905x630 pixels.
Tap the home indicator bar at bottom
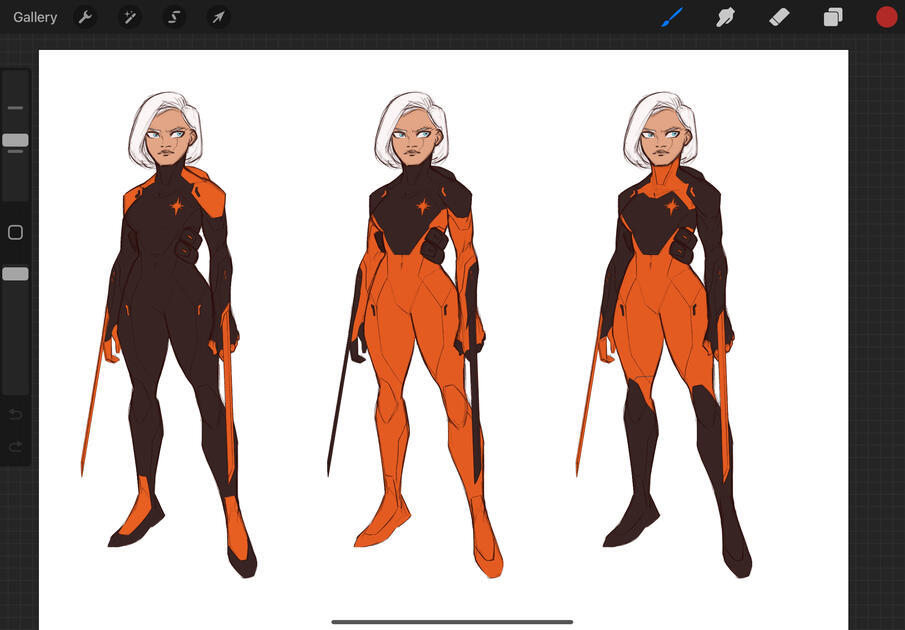click(452, 622)
